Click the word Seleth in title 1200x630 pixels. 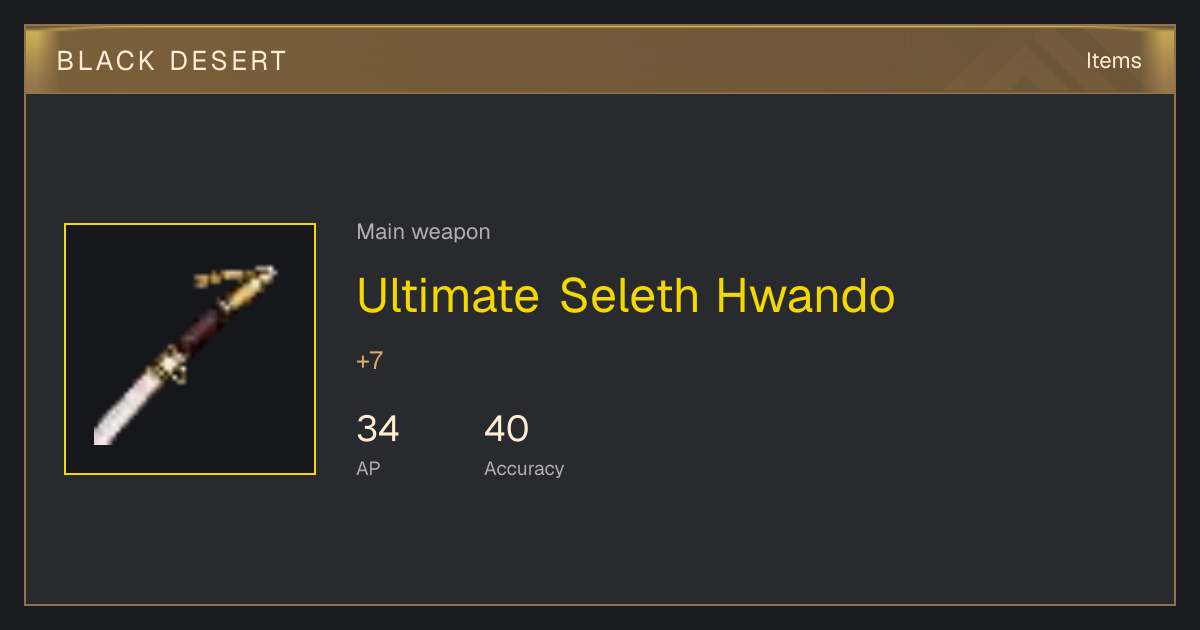click(x=629, y=295)
